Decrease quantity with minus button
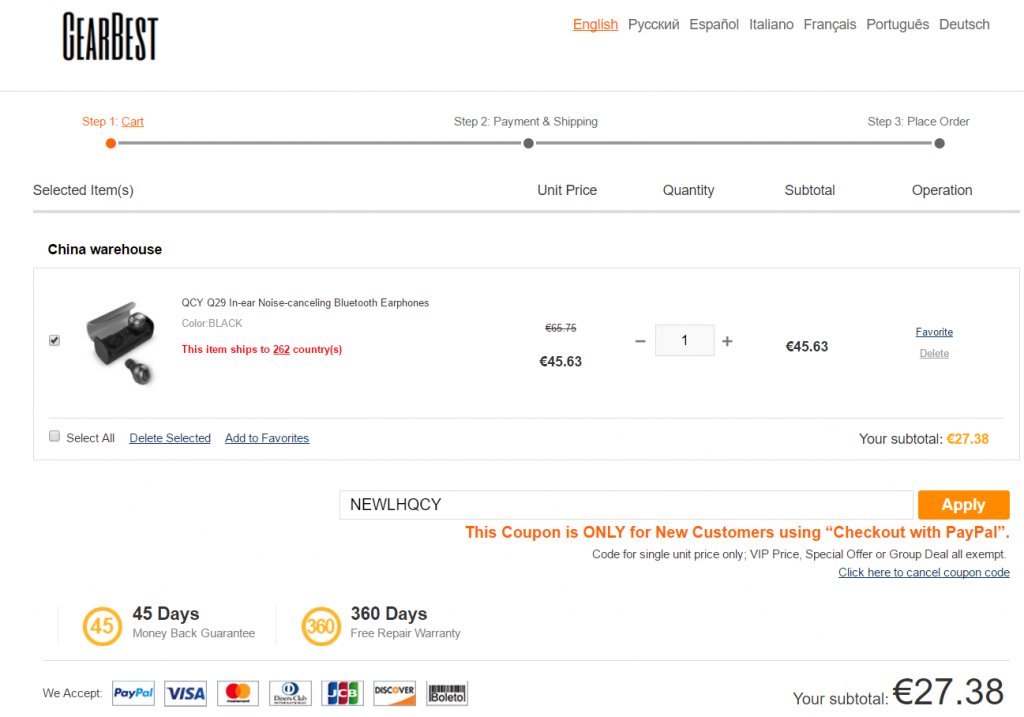This screenshot has height=717, width=1024. [x=640, y=341]
